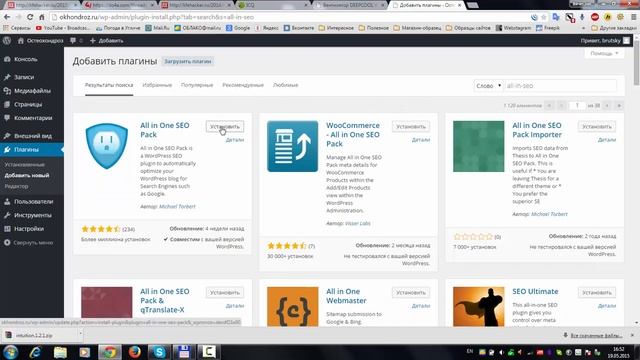The width and height of the screenshot is (640, 360).
Task: Open Детали for SEO Pack Importer
Action: (607, 140)
